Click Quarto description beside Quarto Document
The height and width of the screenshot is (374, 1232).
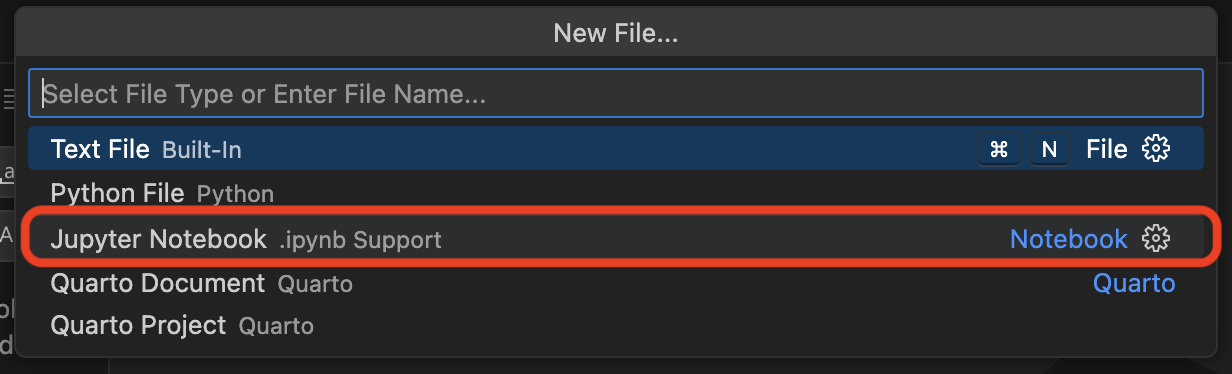click(x=315, y=284)
